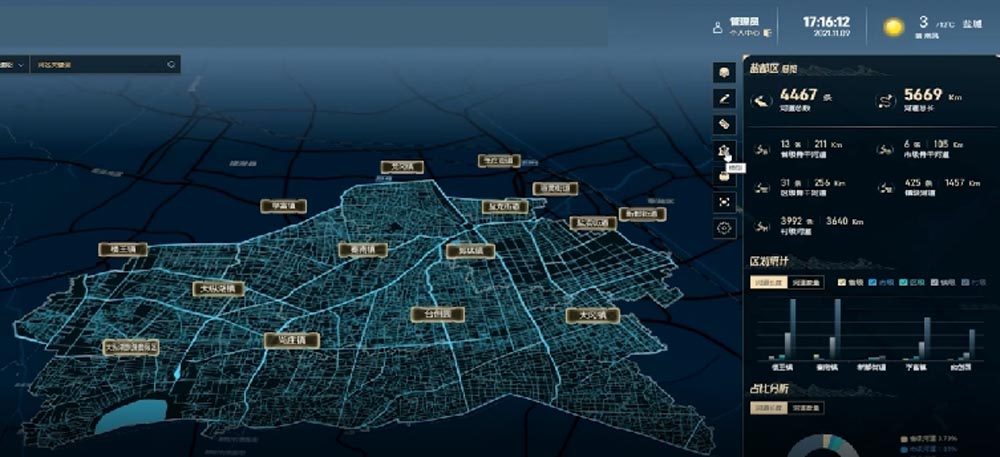The height and width of the screenshot is (457, 1000).
Task: Select the pencil draw tool
Action: 725,98
